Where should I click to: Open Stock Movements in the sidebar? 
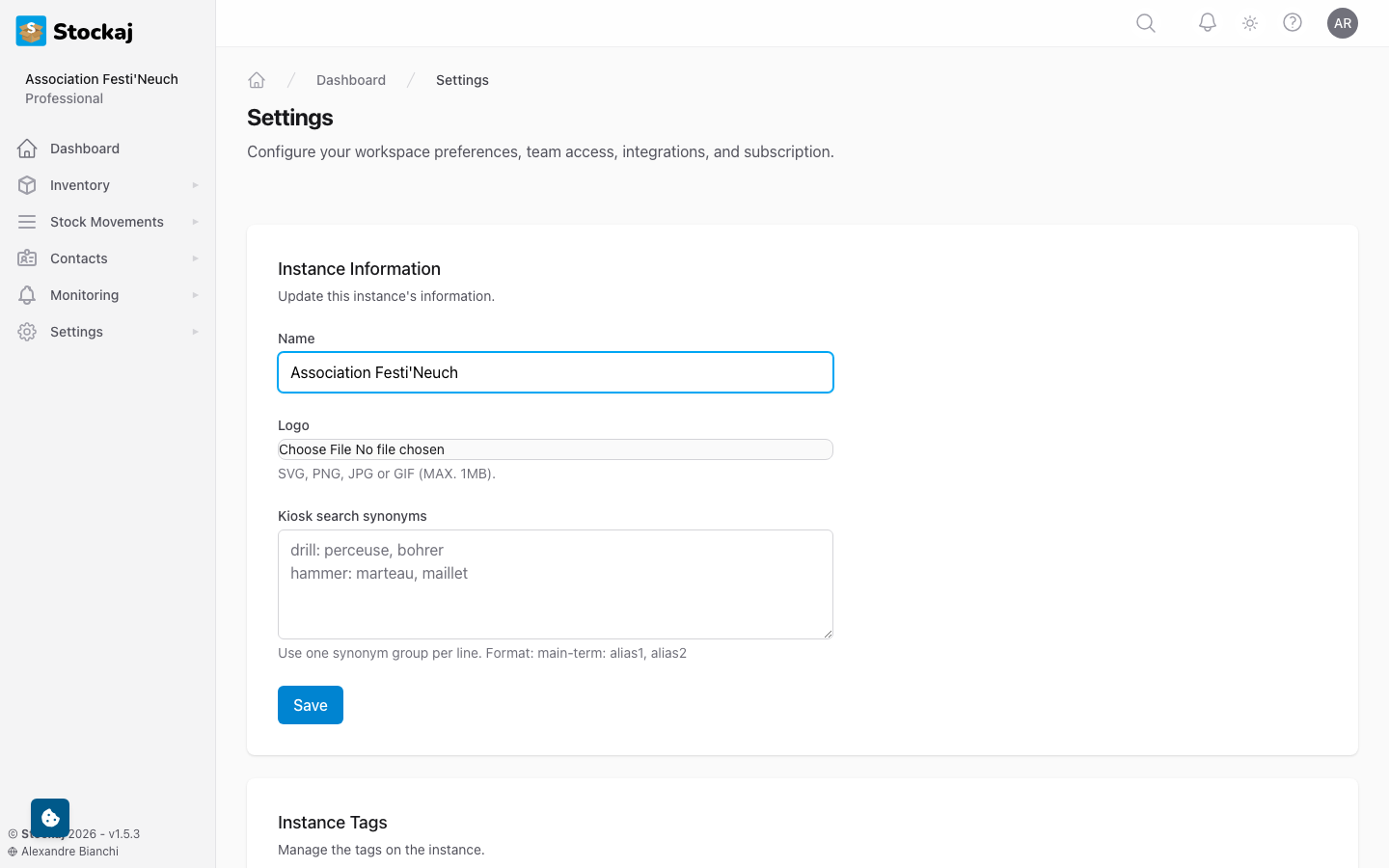108,222
